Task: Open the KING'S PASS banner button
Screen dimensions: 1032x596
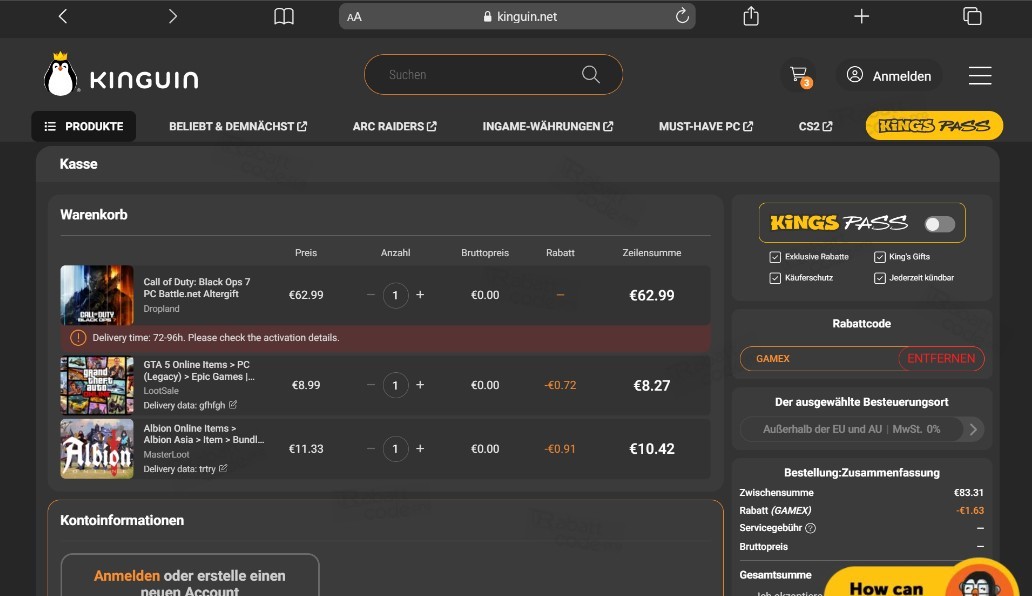Action: click(933, 125)
